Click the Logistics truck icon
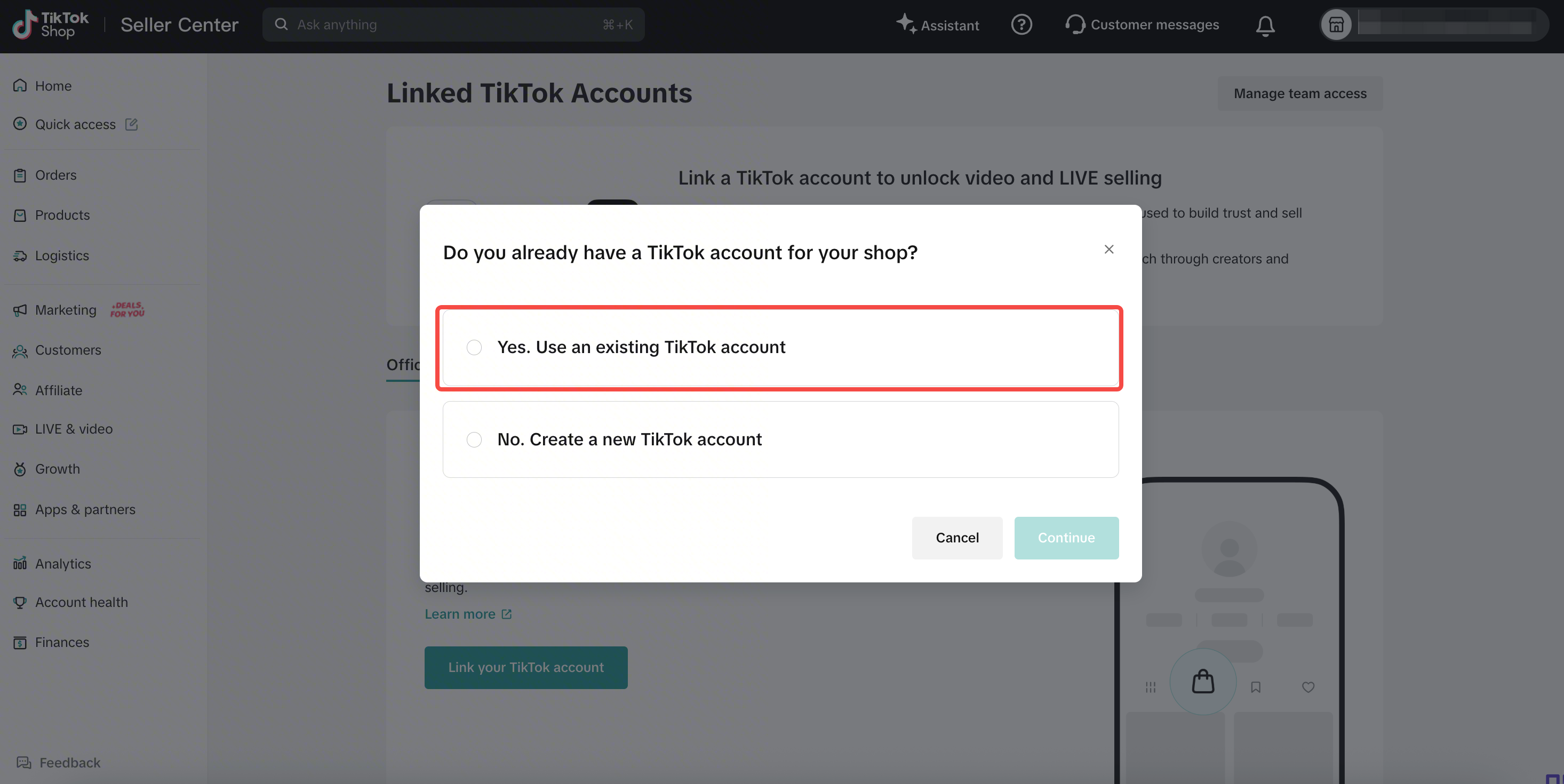The height and width of the screenshot is (784, 1564). tap(20, 256)
